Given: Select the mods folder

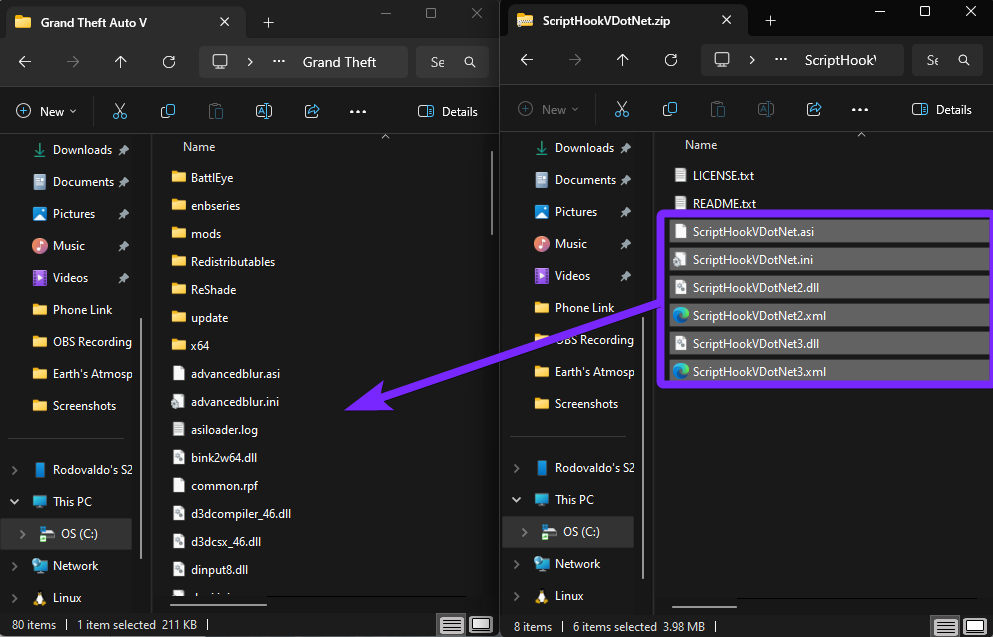Looking at the screenshot, I should click(x=206, y=234).
